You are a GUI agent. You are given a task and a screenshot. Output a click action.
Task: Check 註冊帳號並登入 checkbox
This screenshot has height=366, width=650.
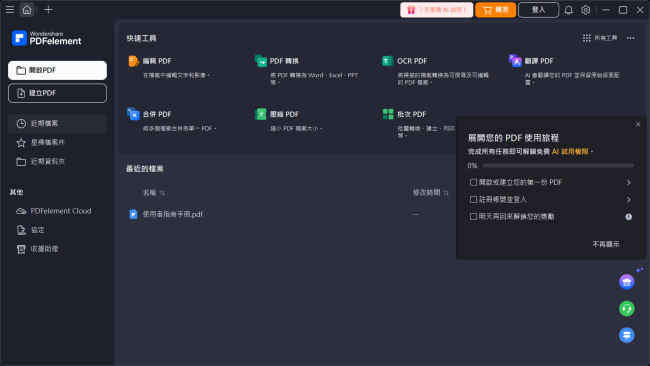473,200
